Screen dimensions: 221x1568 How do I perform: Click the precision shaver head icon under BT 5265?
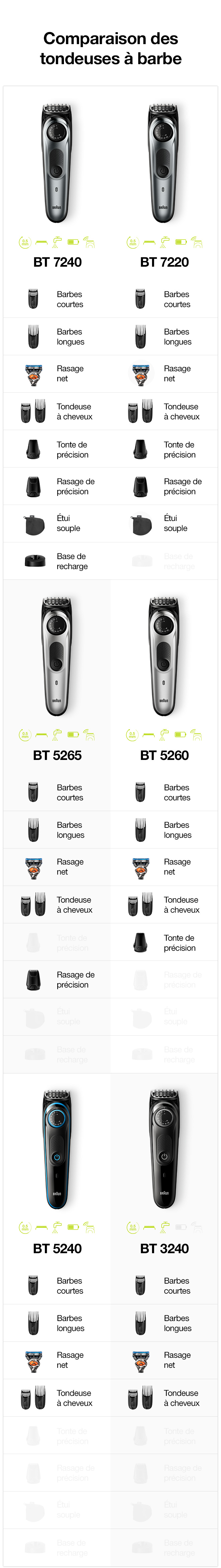[33, 979]
